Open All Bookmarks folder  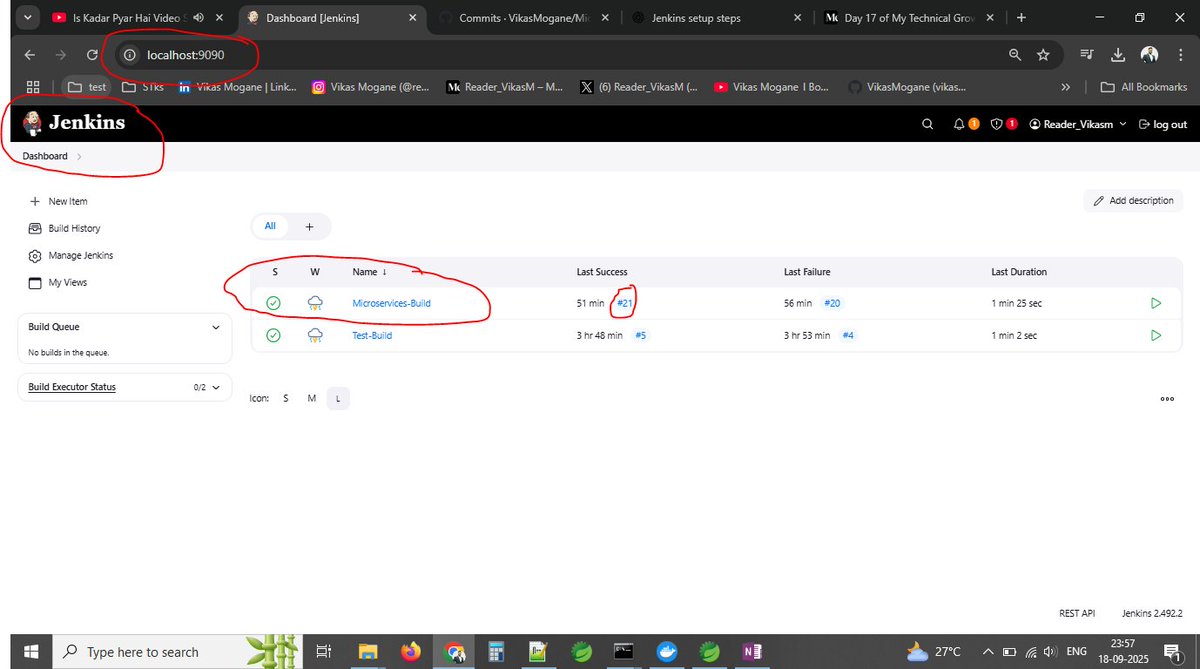1144,87
